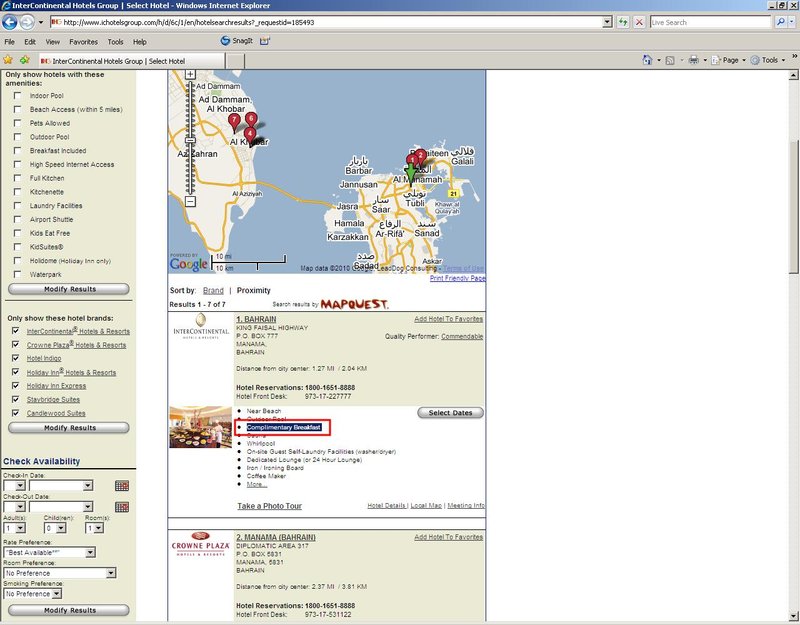Enable the Indoor Pool amenity filter
Viewport: 800px width, 625px height.
pyautogui.click(x=18, y=95)
